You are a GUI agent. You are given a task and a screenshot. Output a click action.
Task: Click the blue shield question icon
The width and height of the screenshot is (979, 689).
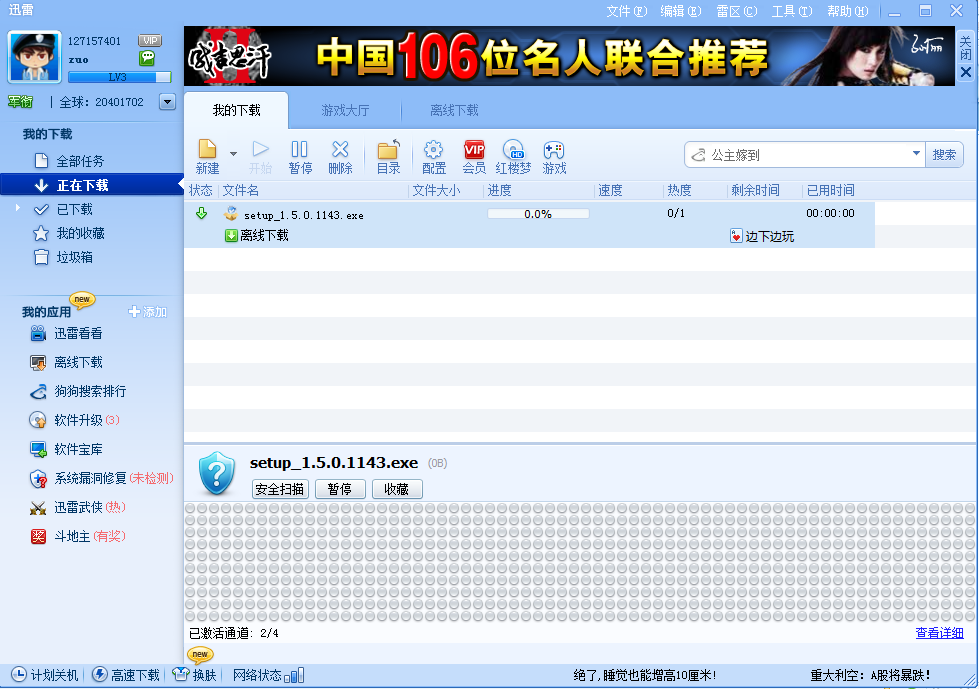pyautogui.click(x=217, y=474)
